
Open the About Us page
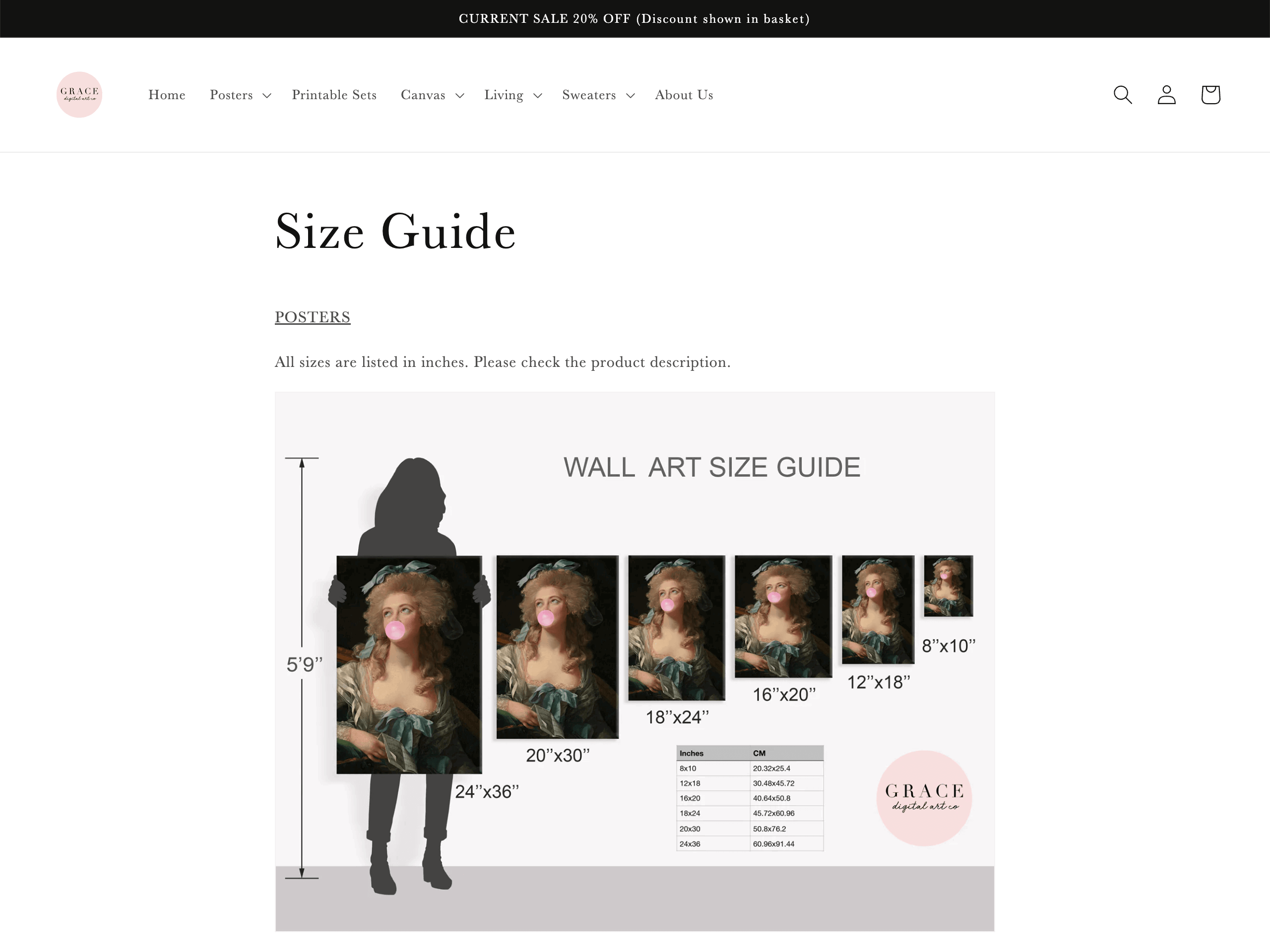684,95
